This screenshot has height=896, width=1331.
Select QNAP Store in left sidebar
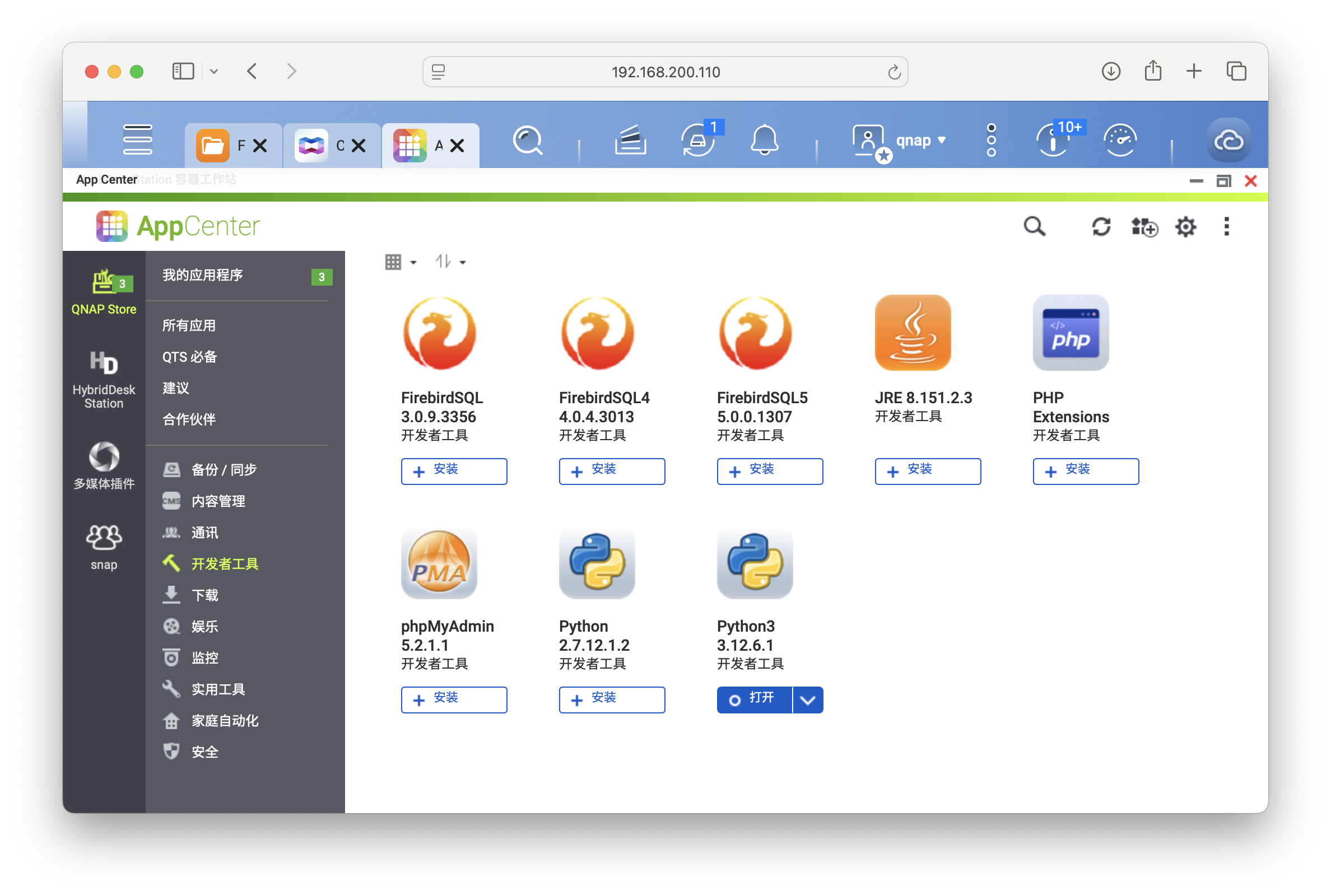point(104,292)
